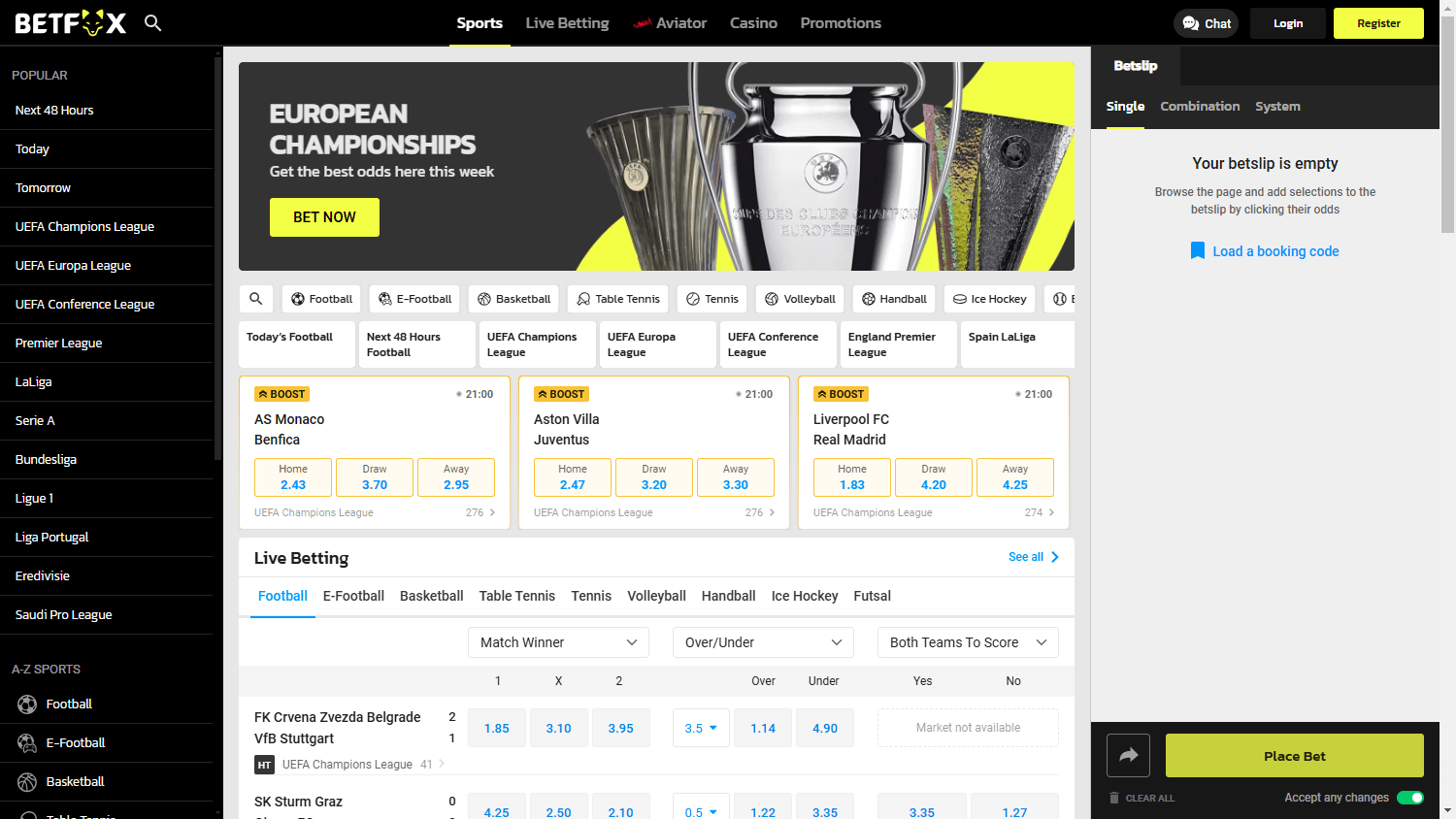The image size is (1456, 819).
Task: Select the Volleyball sport chip
Action: pos(801,299)
